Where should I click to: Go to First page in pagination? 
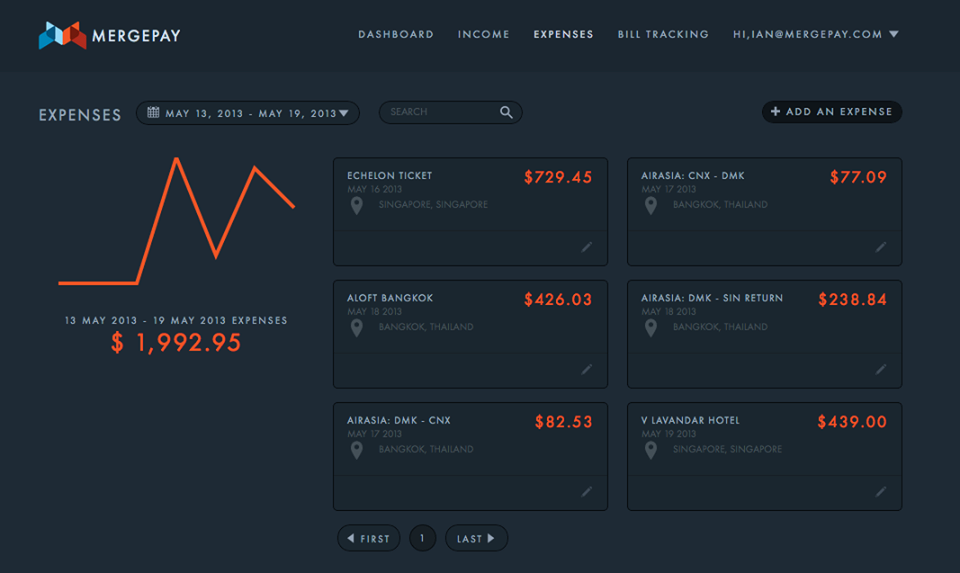[x=369, y=538]
